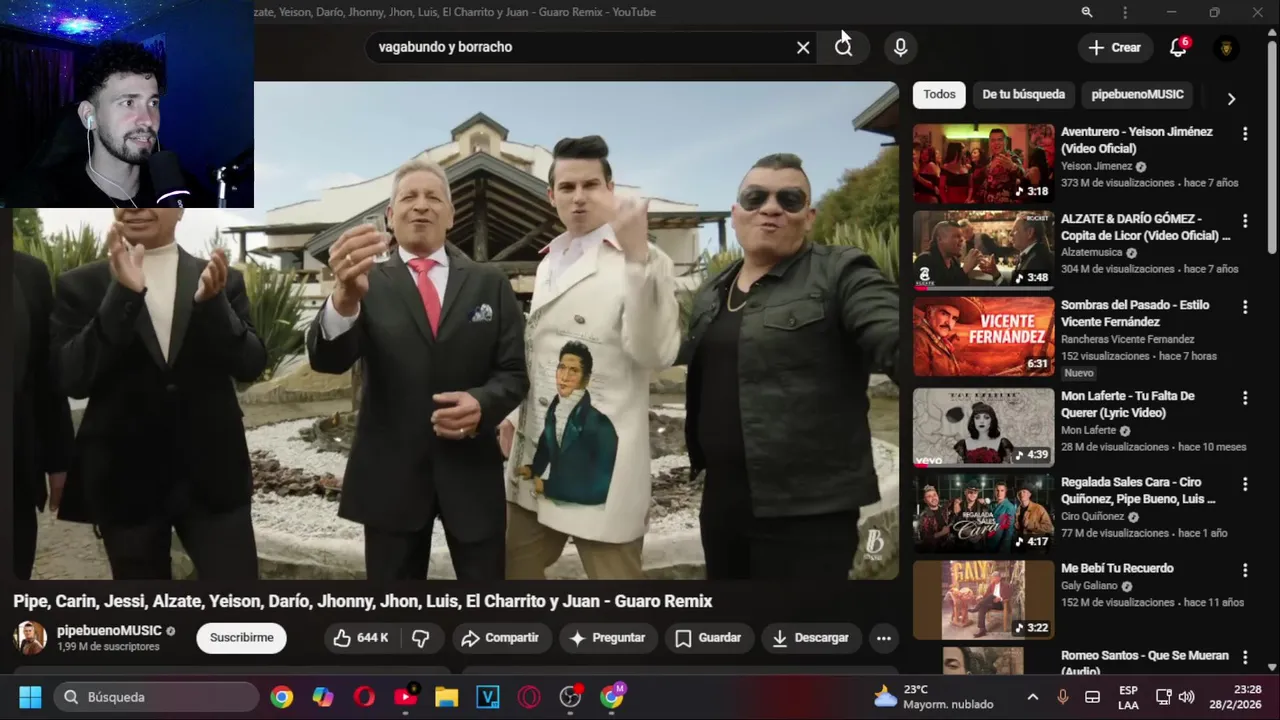Go to Ciro Quiñonez channel name

[1092, 517]
